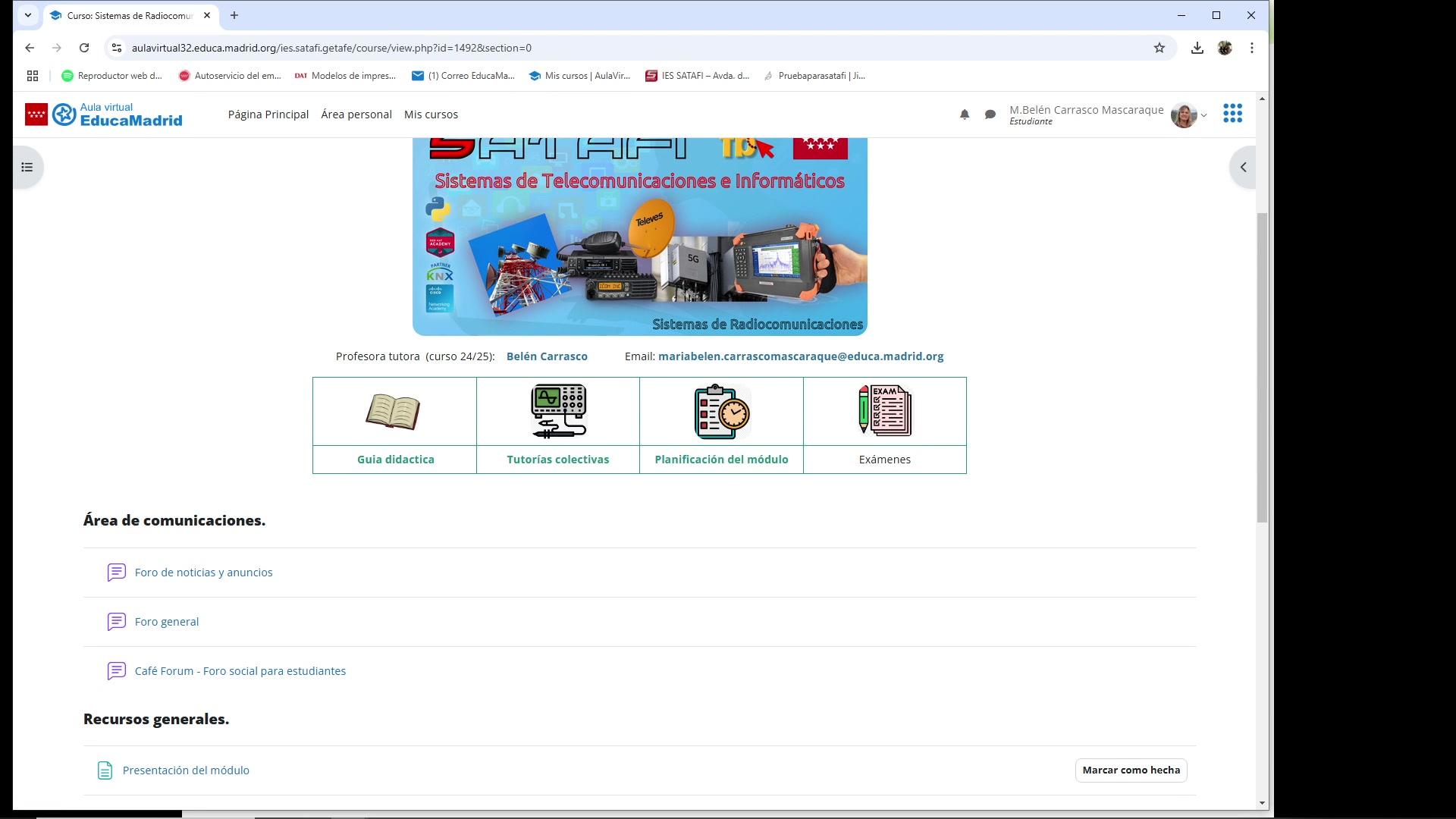The image size is (1456, 819).
Task: Click the exam sheet Exámenes icon
Action: (x=885, y=410)
